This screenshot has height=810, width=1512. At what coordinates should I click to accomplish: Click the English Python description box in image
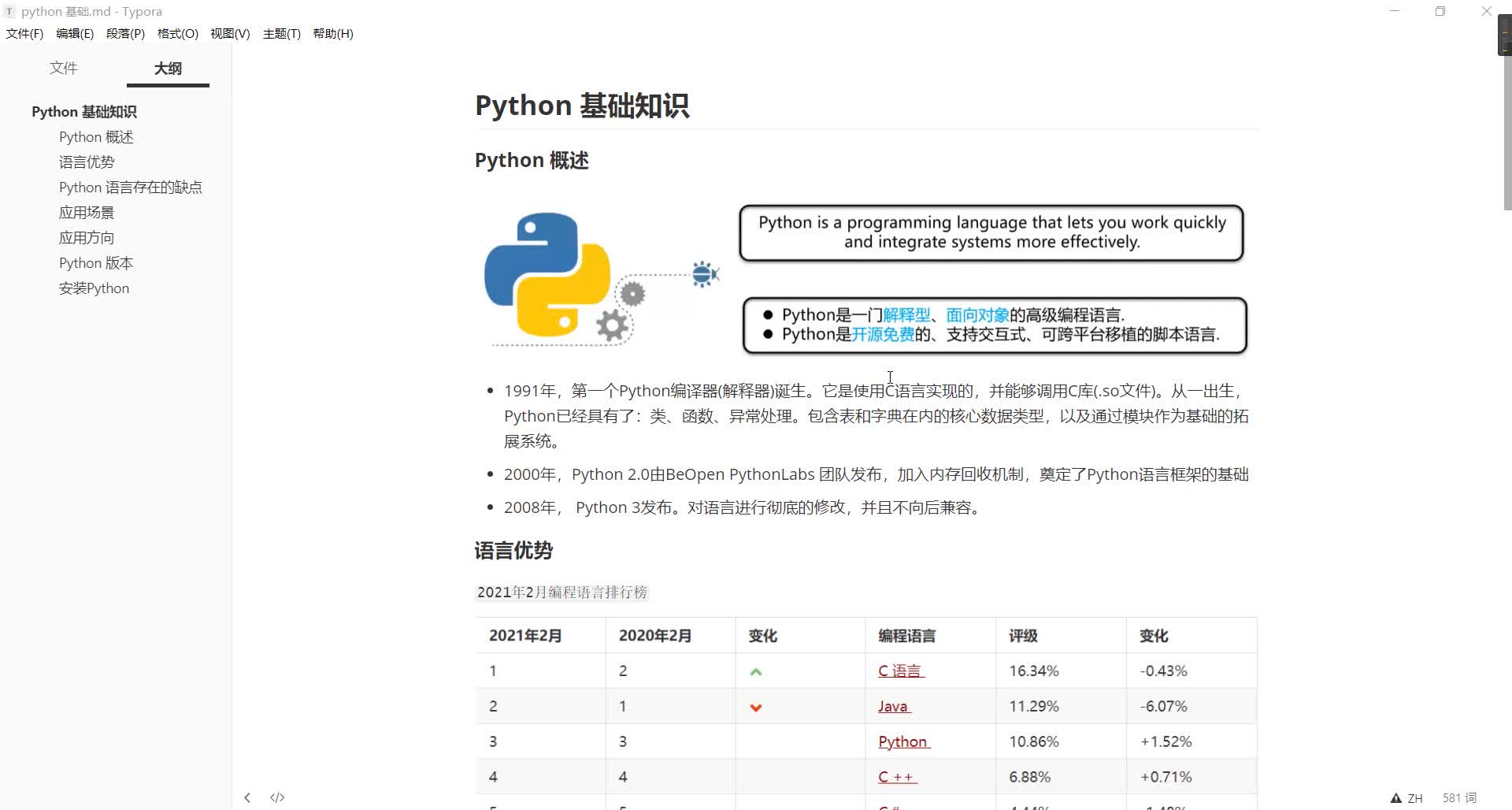[x=991, y=232]
